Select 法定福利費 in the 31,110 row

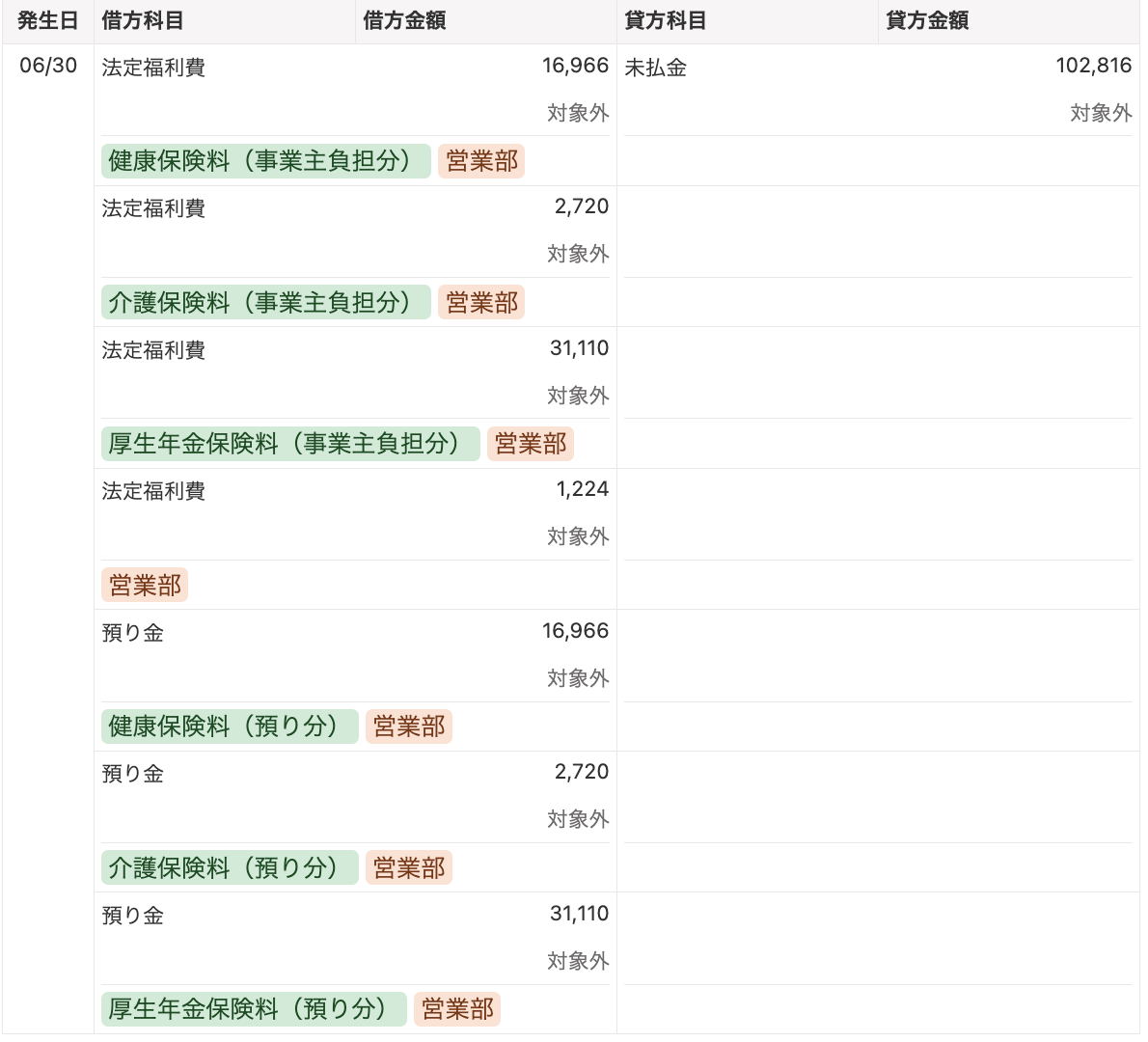coord(153,350)
